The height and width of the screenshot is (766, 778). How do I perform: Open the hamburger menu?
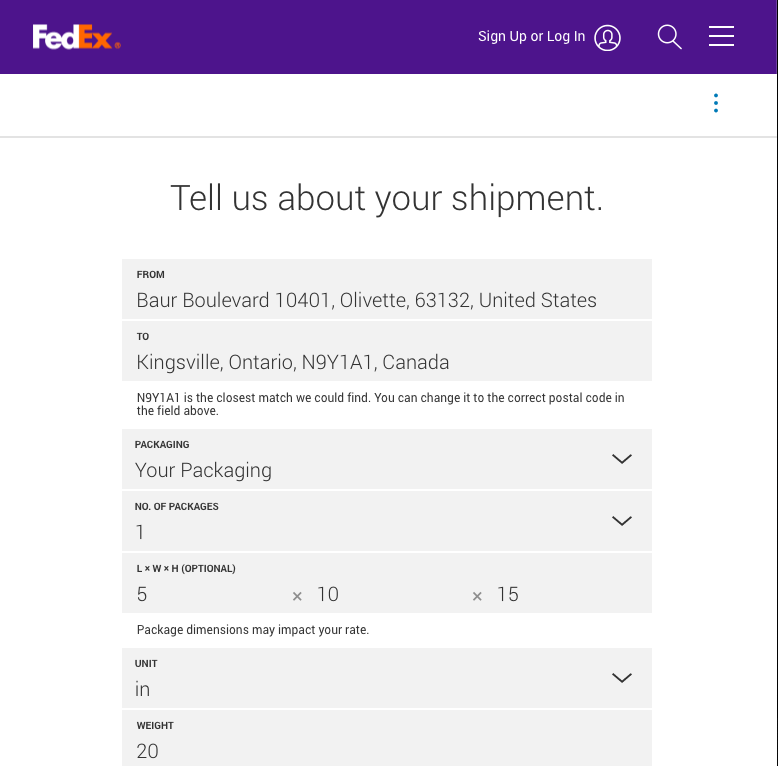coord(721,36)
